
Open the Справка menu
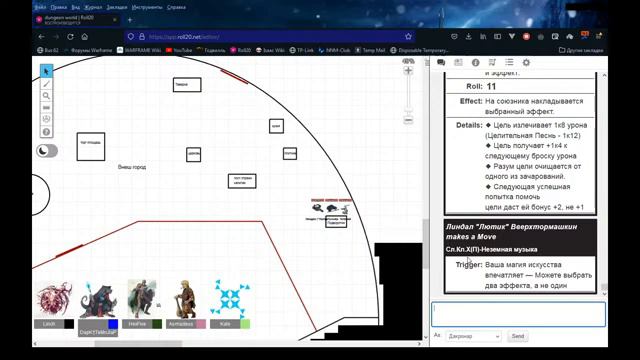pos(176,7)
